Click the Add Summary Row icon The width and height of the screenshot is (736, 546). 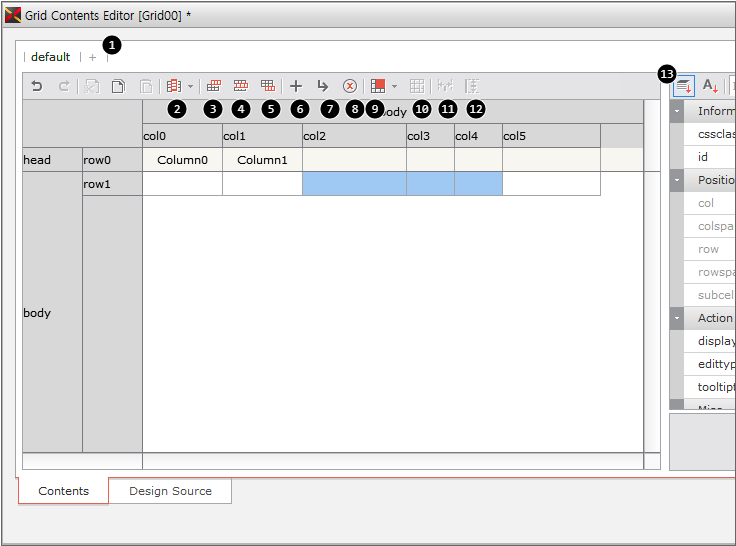267,87
